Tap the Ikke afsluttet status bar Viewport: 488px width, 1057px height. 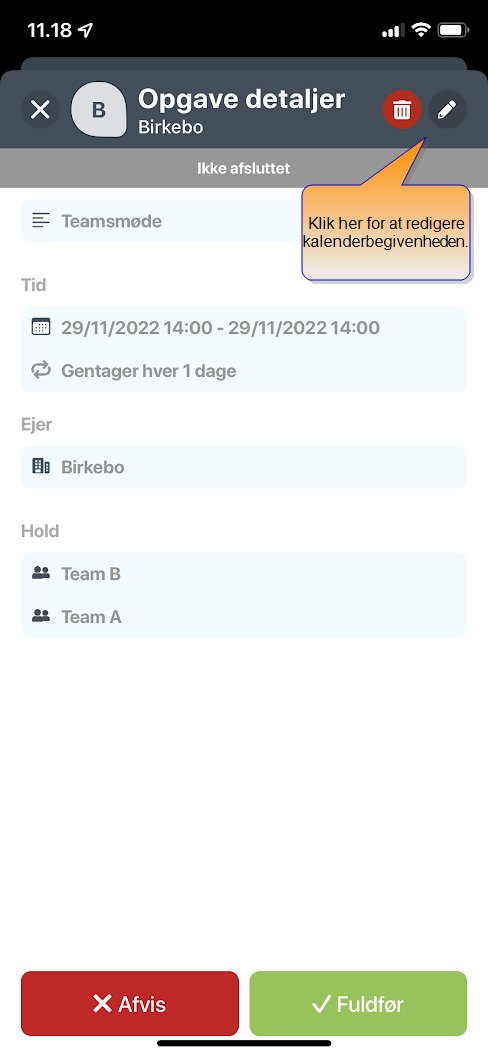pyautogui.click(x=244, y=168)
